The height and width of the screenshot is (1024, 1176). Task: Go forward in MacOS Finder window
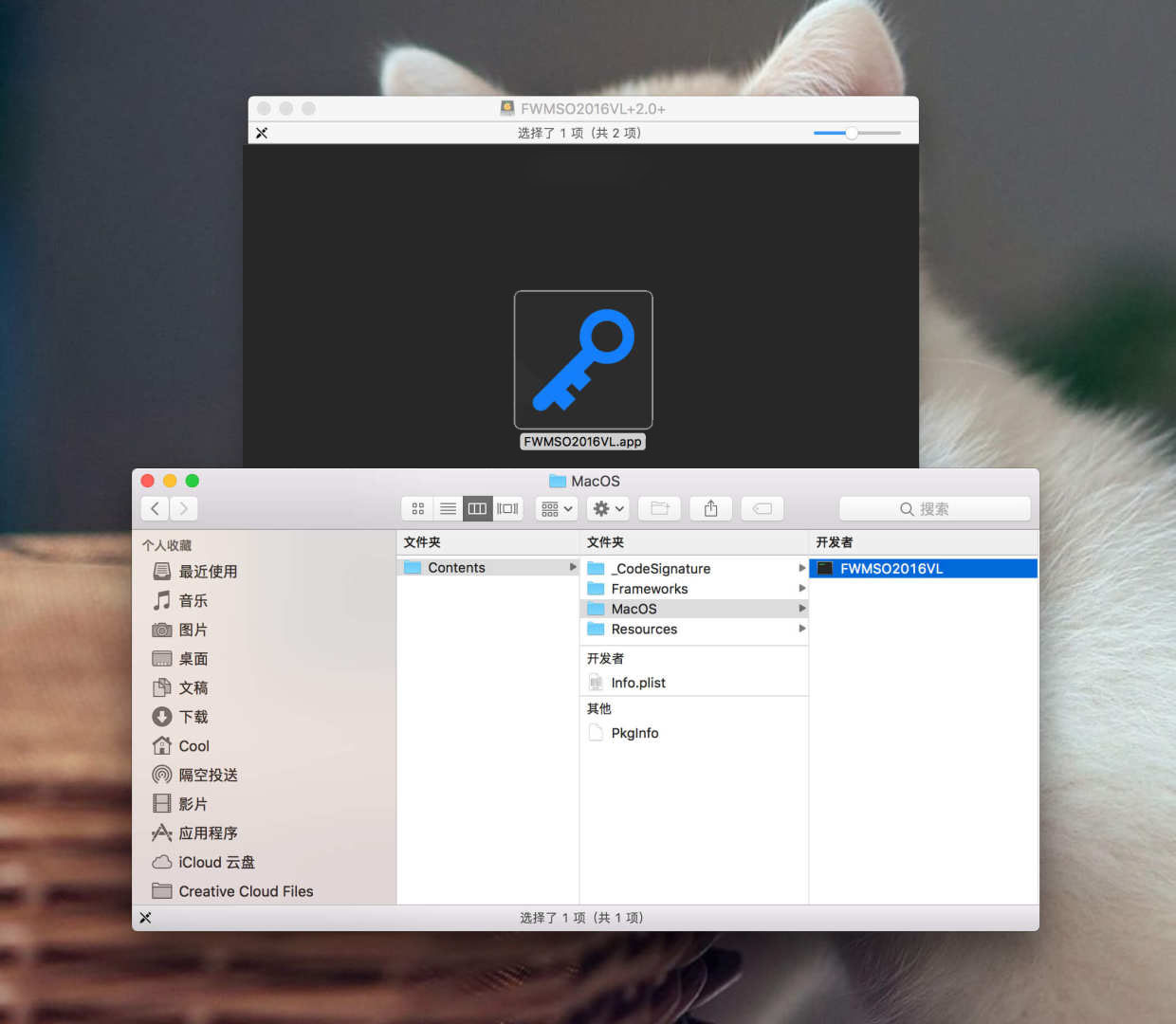[184, 508]
